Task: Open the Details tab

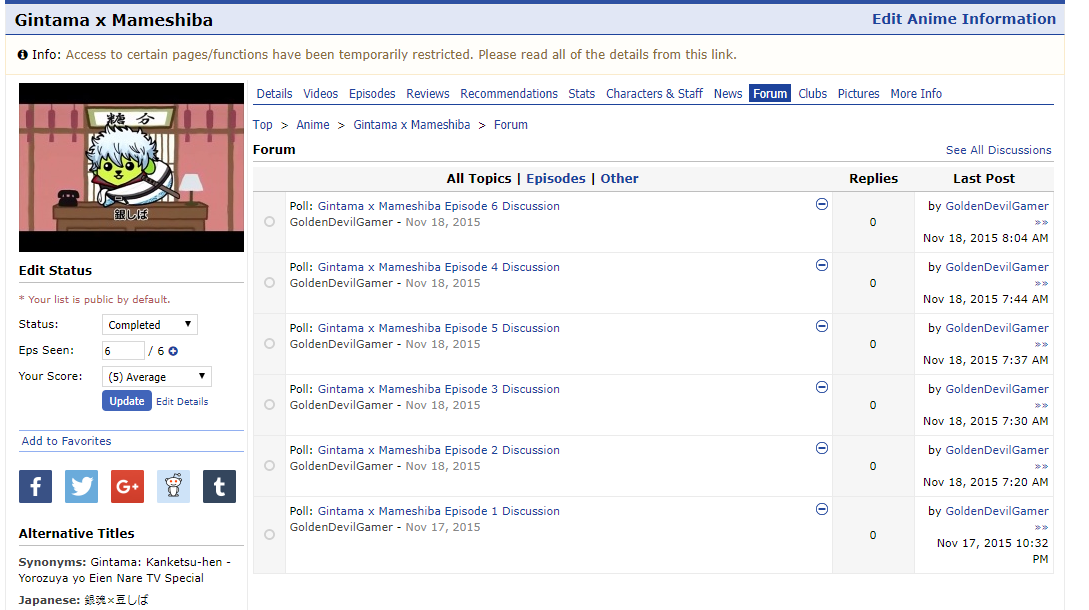Action: click(x=274, y=94)
